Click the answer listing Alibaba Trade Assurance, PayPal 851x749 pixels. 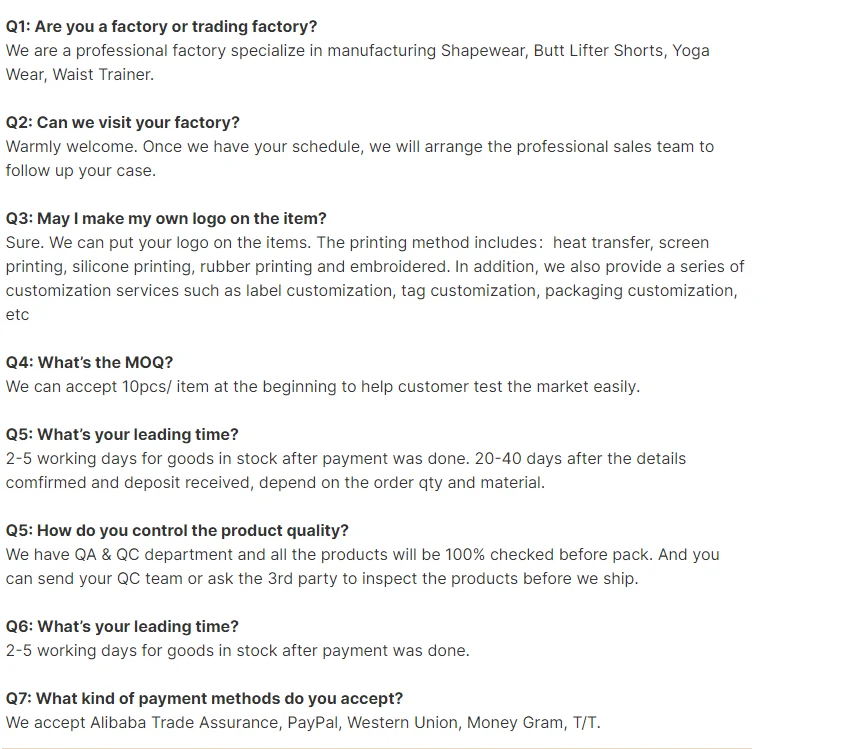click(303, 722)
